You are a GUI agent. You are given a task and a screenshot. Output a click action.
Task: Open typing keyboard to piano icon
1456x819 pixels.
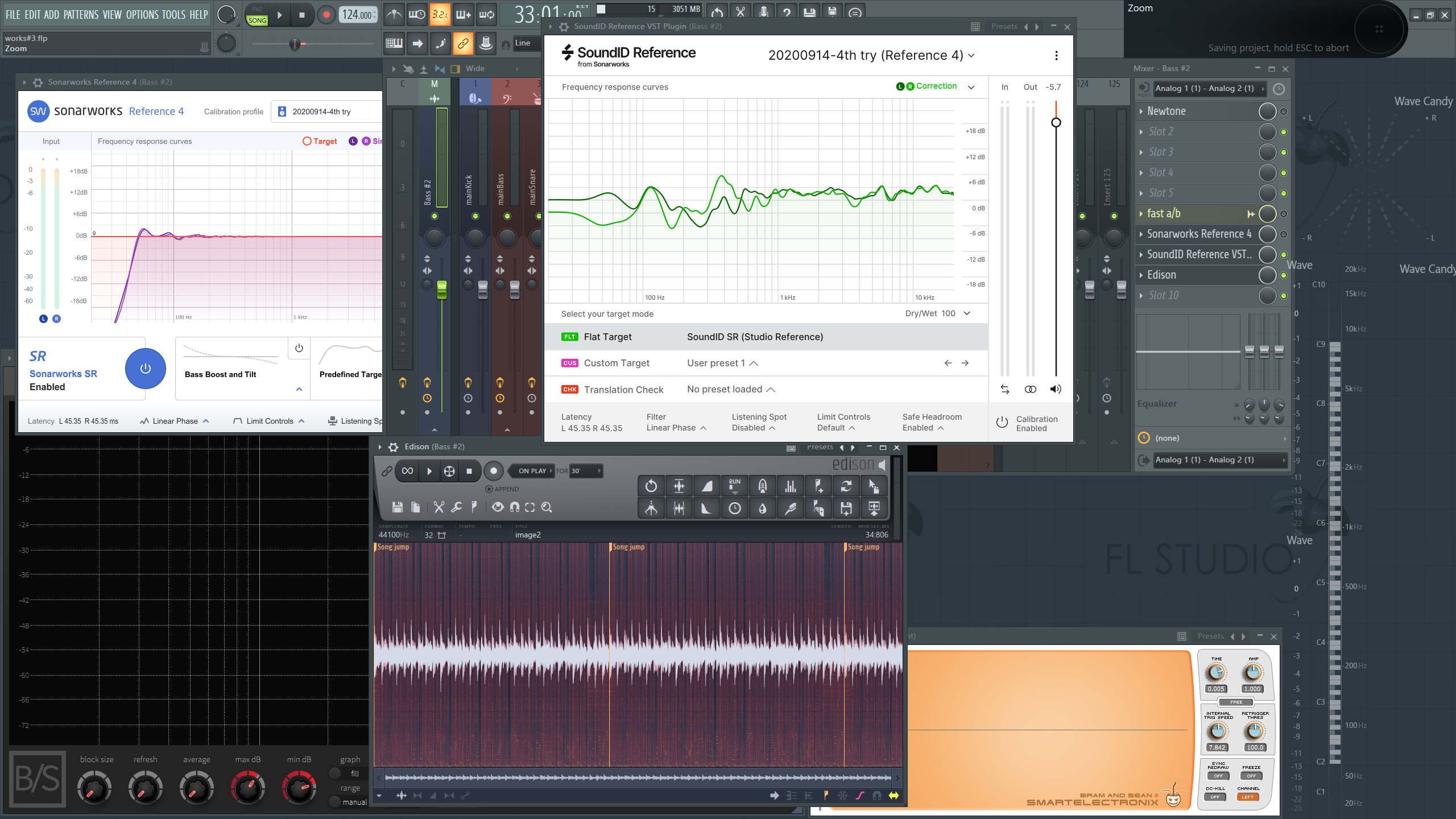pos(394,44)
